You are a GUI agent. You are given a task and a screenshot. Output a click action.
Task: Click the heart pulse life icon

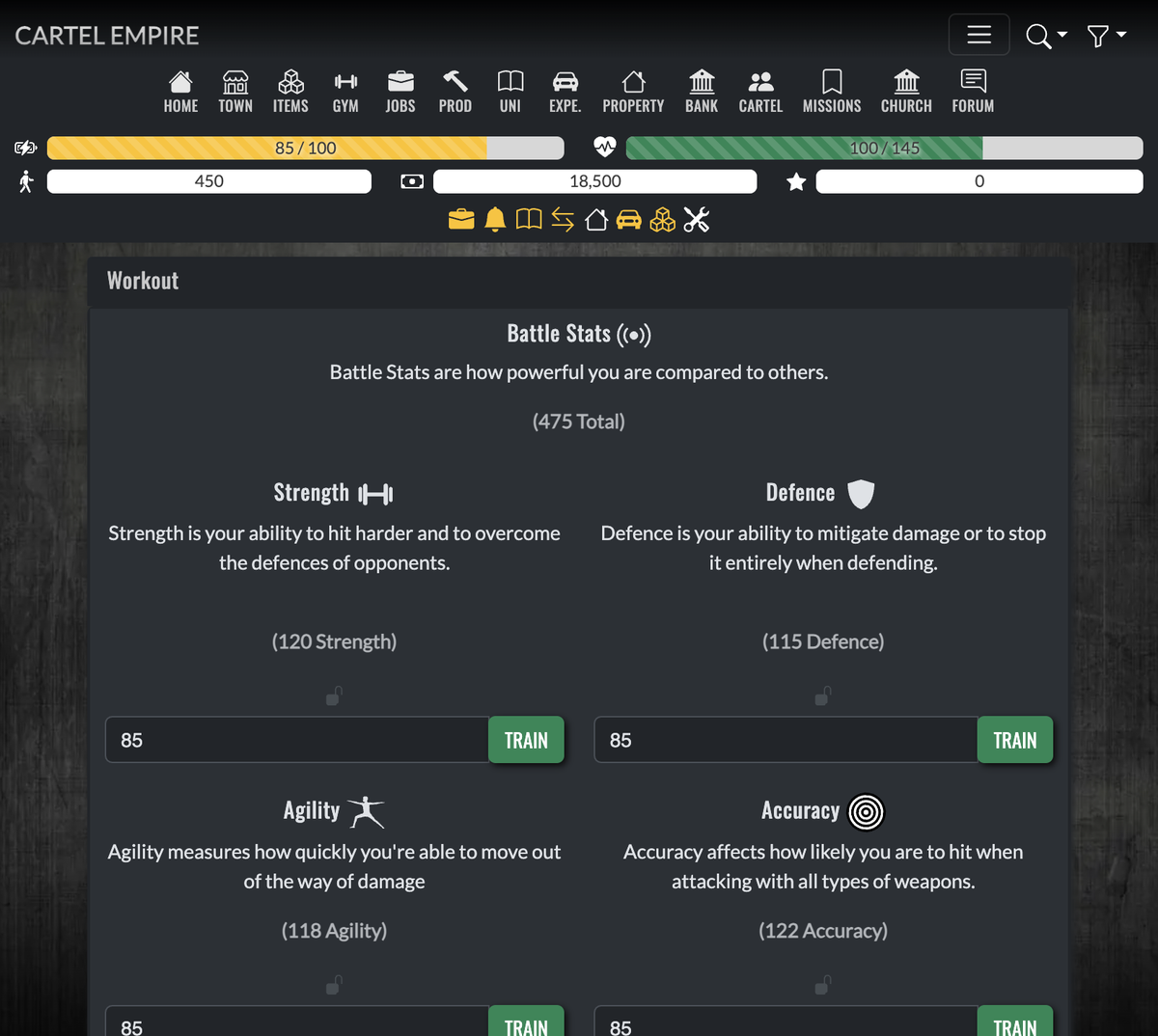[x=605, y=148]
